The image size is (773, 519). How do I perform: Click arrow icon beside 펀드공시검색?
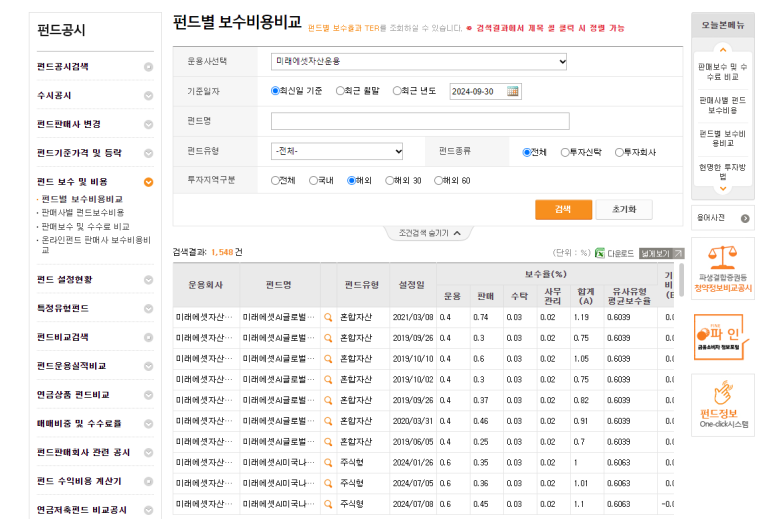[148, 67]
